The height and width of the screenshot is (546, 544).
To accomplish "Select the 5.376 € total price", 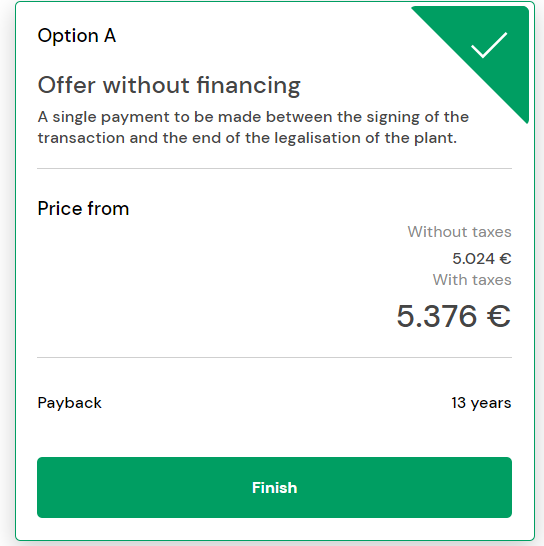I will [453, 316].
